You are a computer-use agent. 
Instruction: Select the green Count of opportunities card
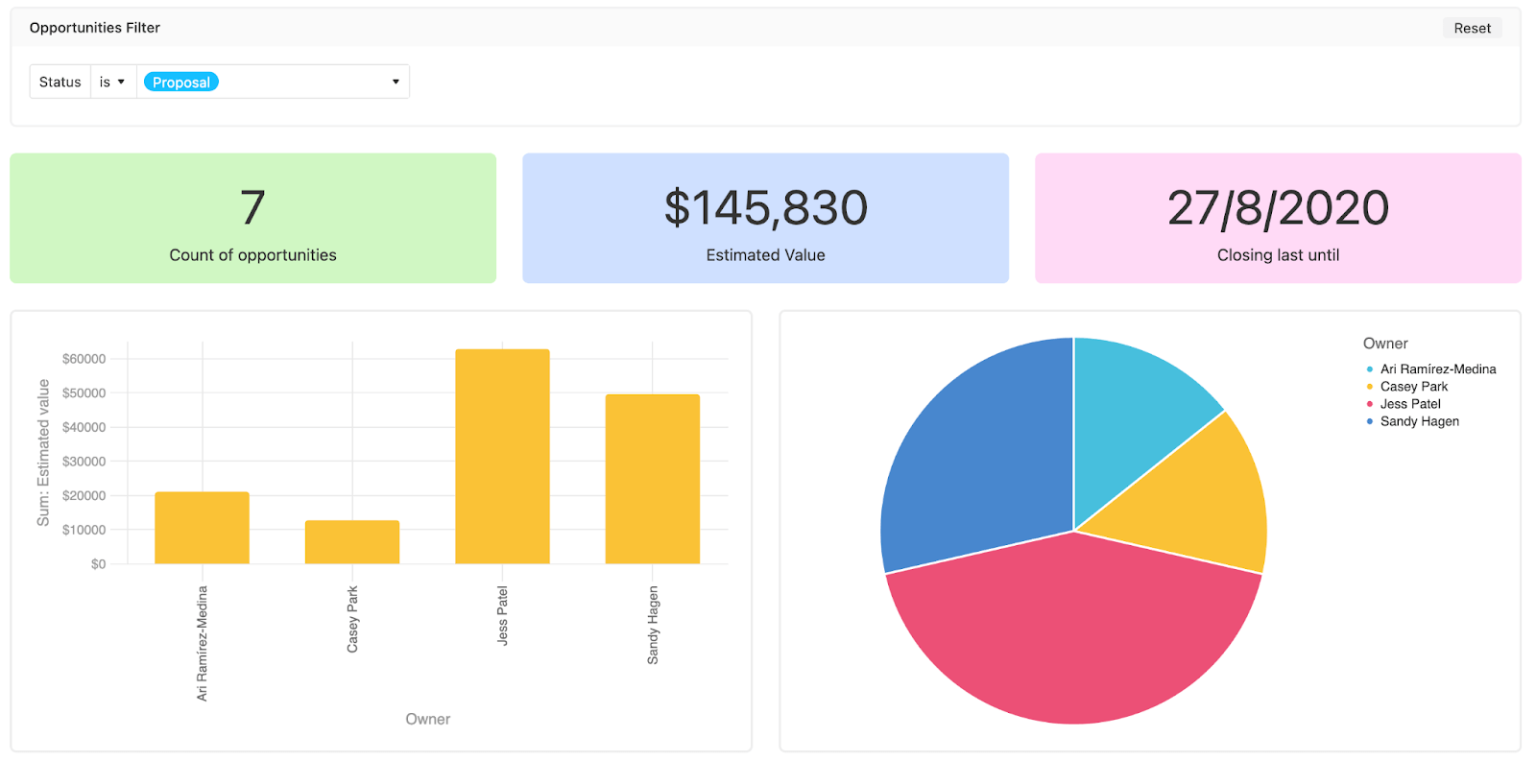tap(252, 218)
